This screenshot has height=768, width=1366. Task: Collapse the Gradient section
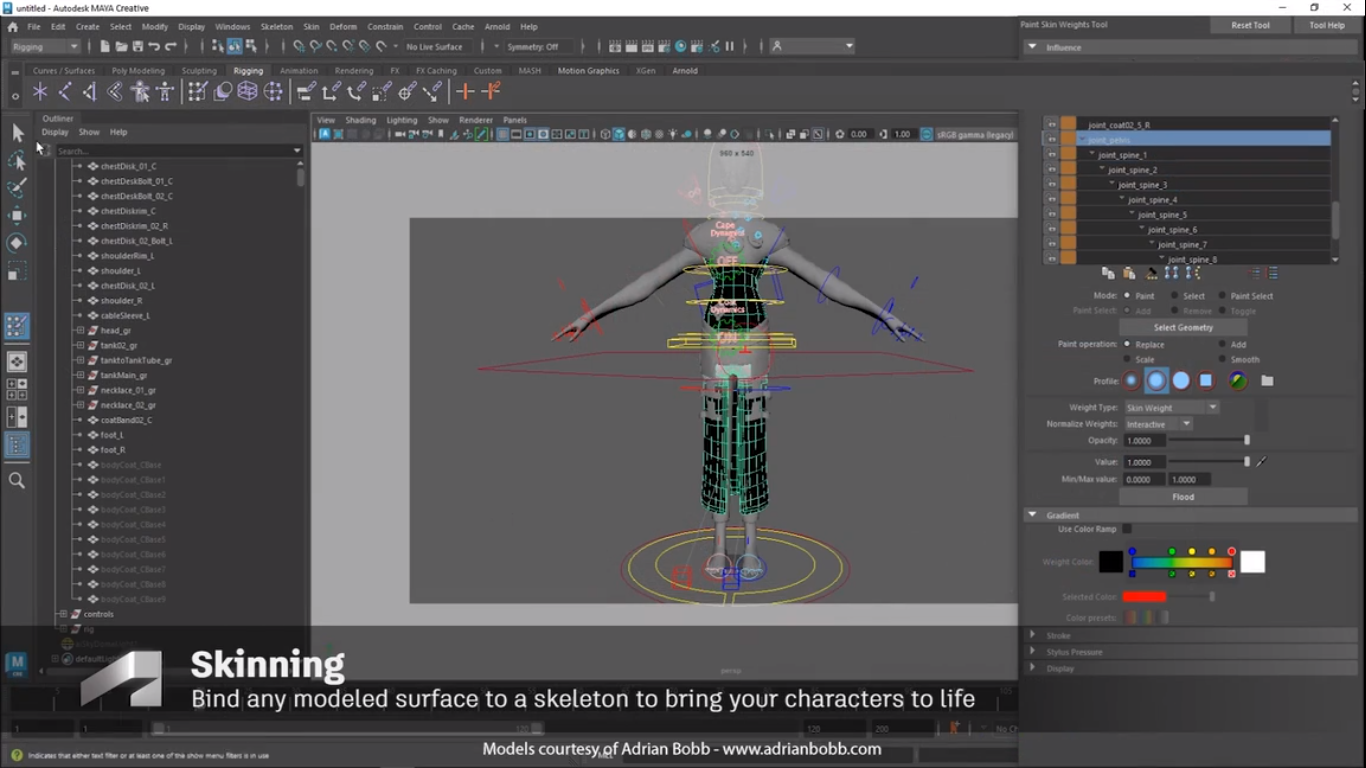tap(1032, 515)
